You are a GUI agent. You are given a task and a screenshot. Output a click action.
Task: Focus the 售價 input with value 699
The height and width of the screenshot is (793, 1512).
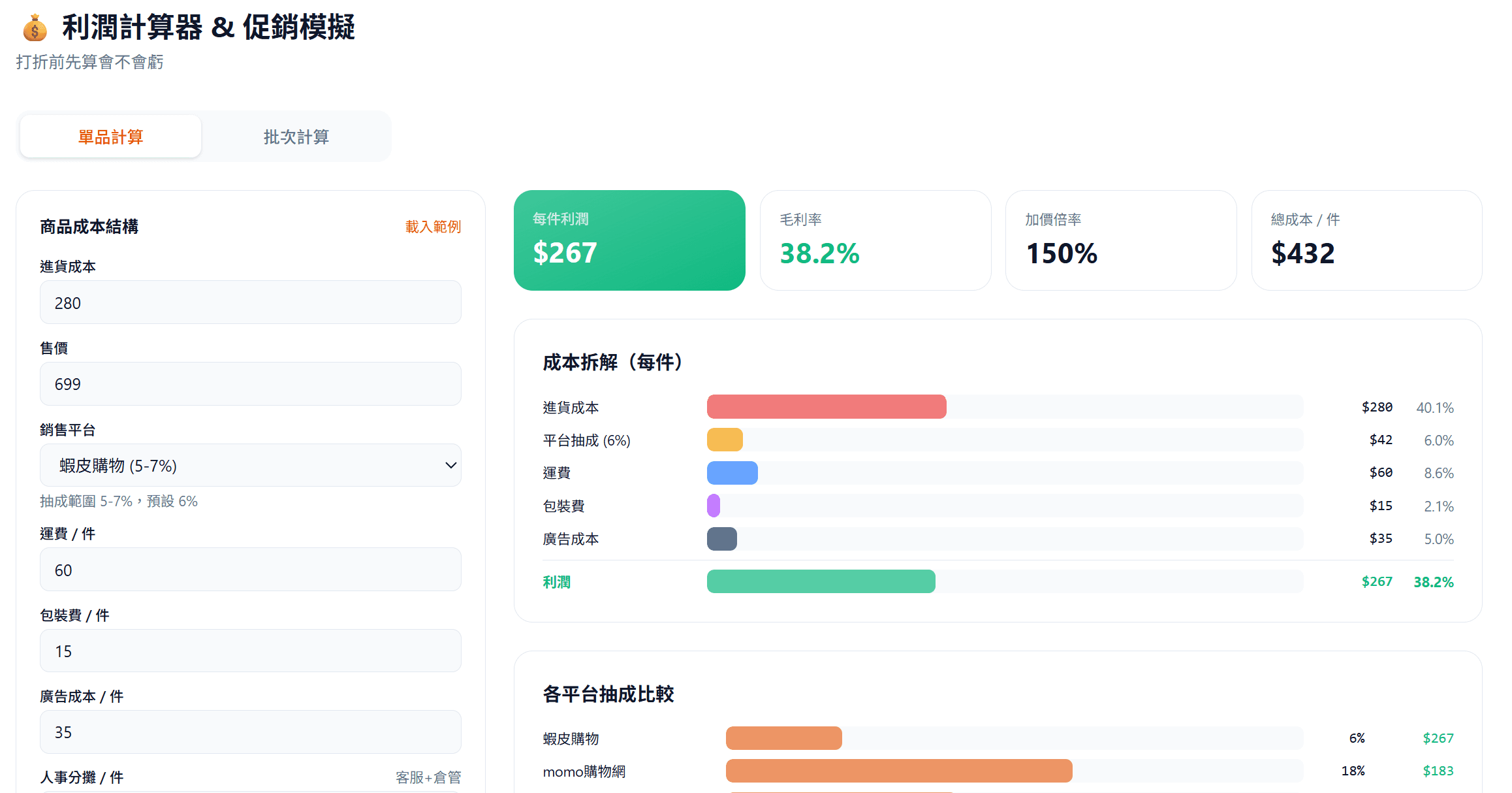point(251,384)
